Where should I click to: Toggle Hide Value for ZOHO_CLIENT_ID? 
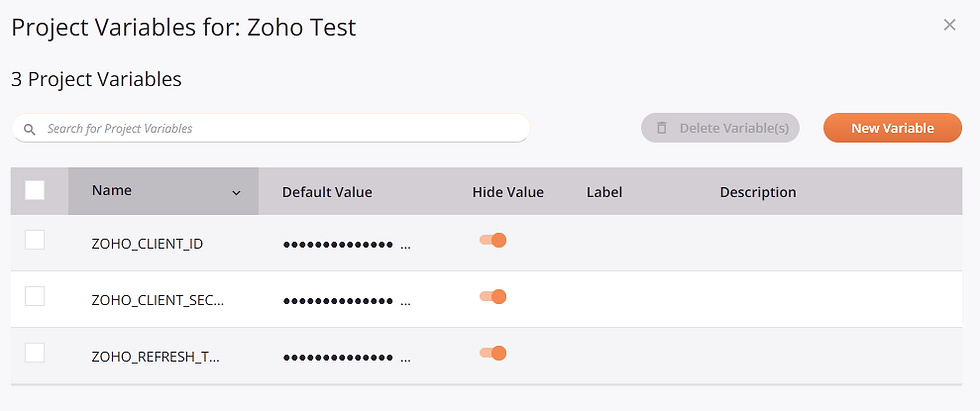[492, 240]
